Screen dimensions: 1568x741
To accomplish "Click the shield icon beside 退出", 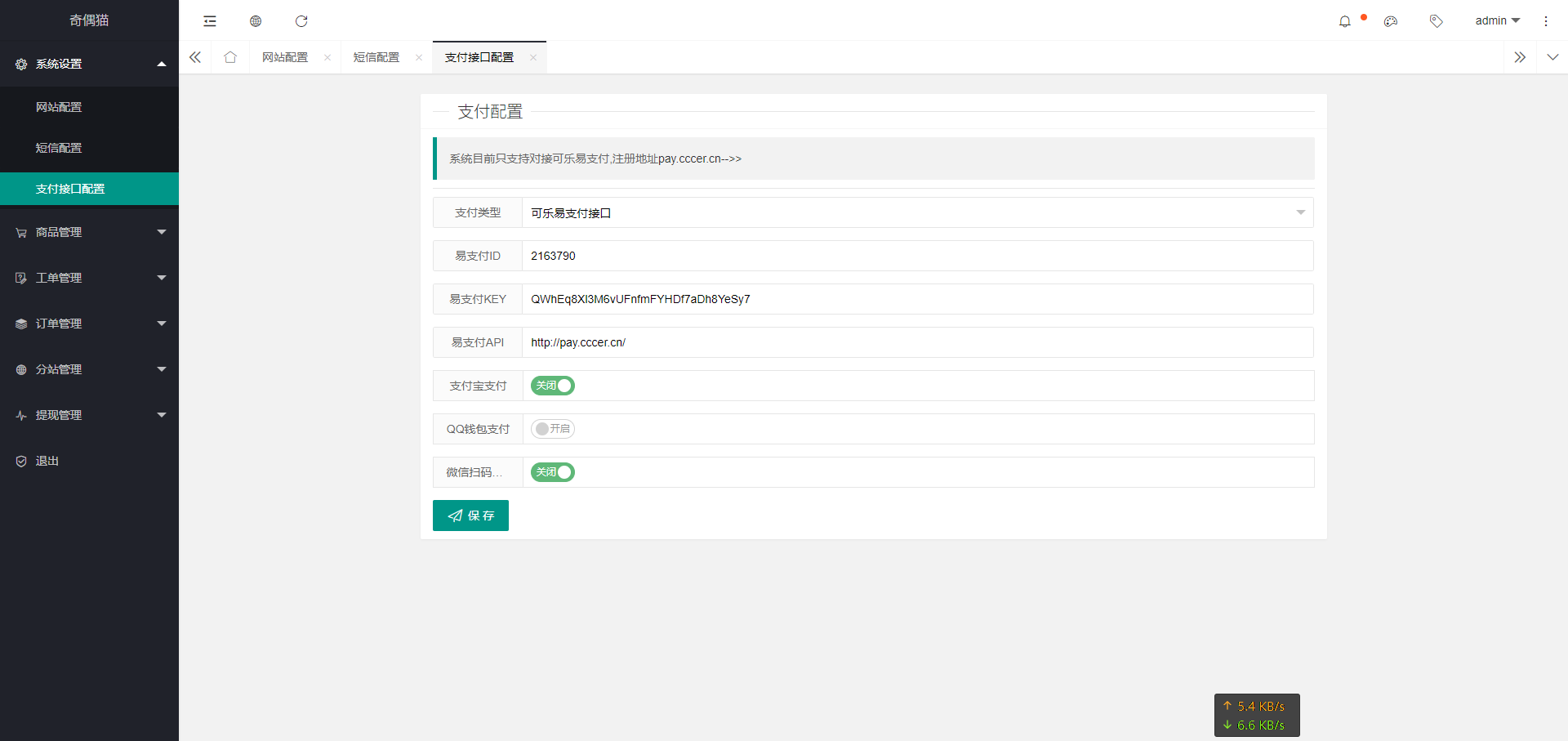I will pos(21,462).
